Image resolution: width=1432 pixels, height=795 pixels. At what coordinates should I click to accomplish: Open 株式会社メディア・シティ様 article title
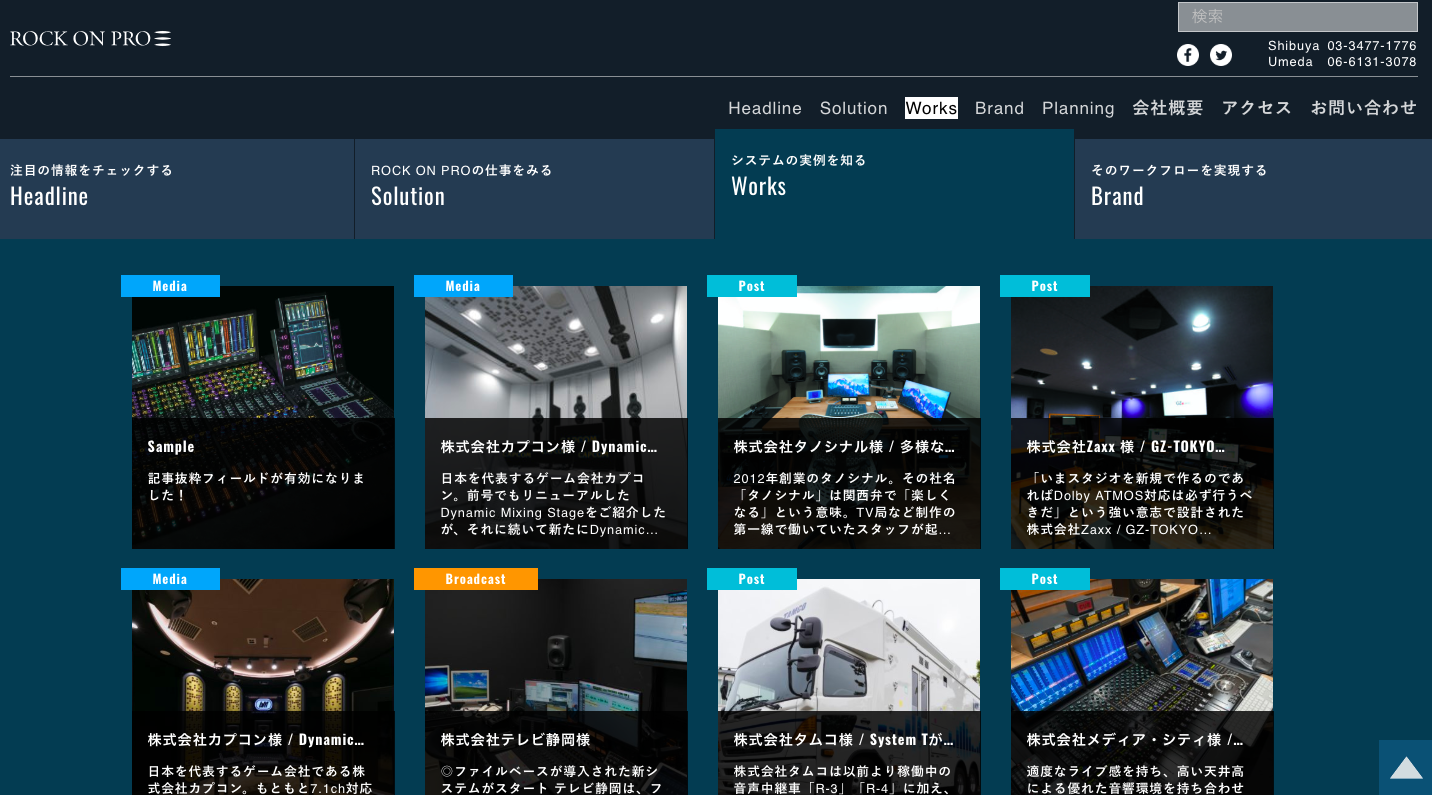(1135, 740)
